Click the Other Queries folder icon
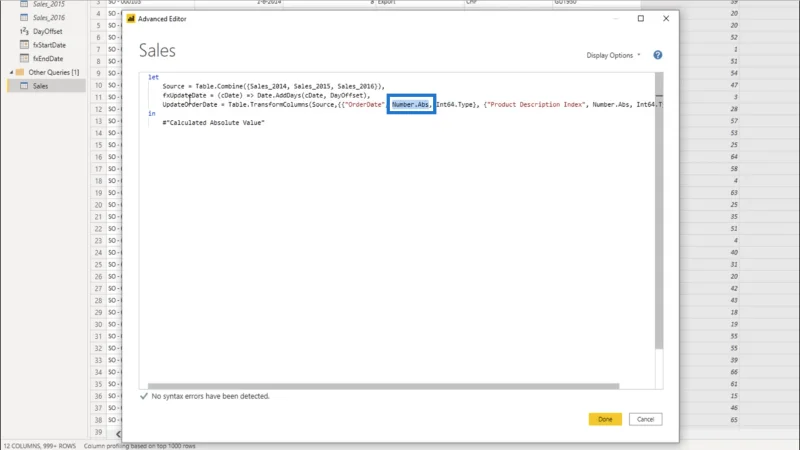 (20, 72)
